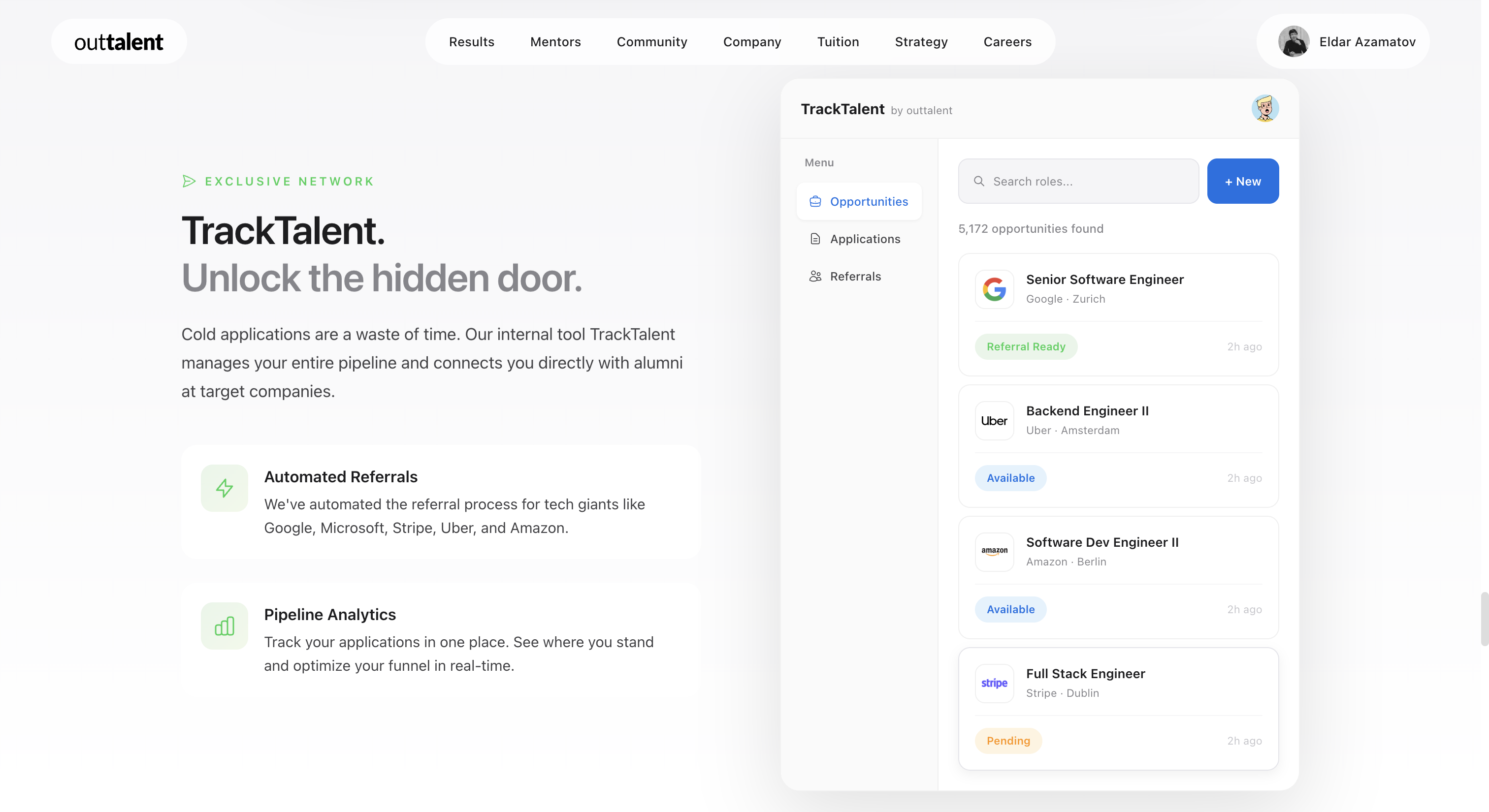This screenshot has height=812, width=1489.
Task: Click the Stripe logo icon
Action: pos(994,683)
